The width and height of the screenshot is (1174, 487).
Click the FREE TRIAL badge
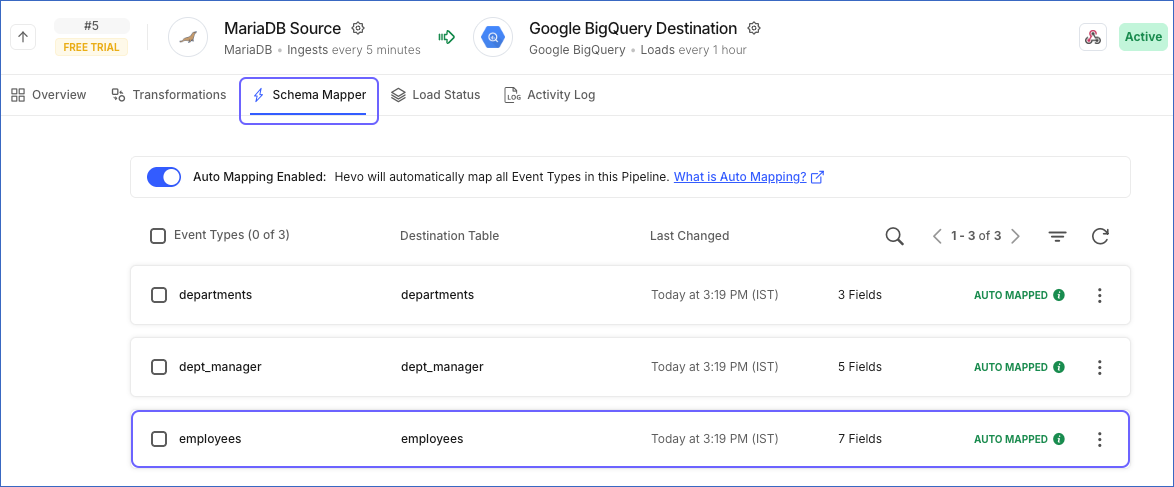pos(91,46)
